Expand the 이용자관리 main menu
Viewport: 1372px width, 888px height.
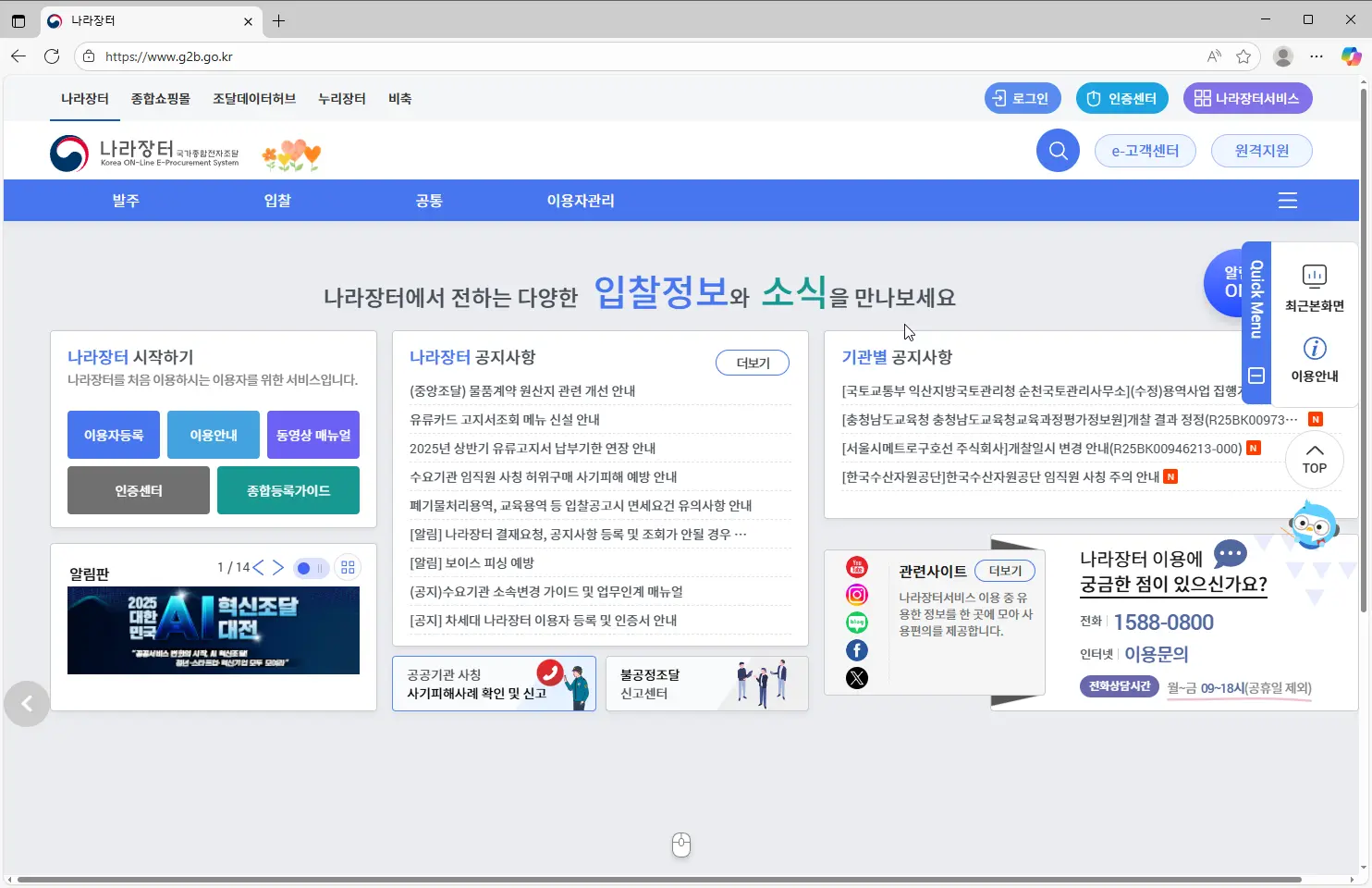point(581,201)
